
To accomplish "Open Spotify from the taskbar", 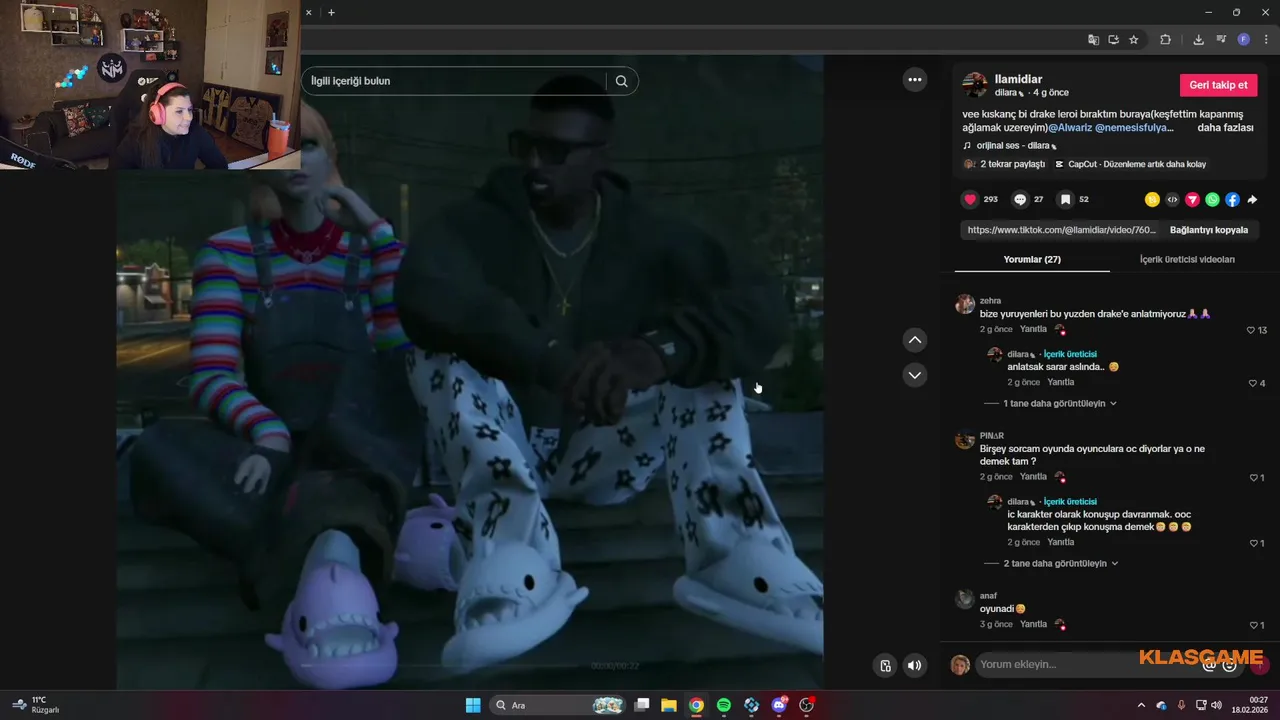I will pos(724,705).
